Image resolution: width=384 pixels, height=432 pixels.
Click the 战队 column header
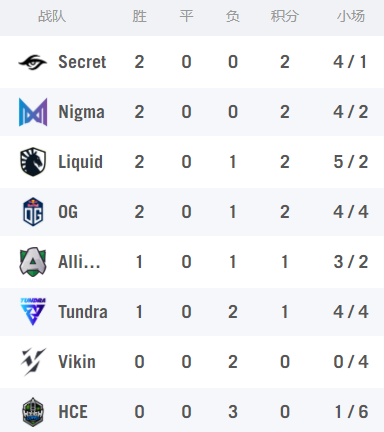52,16
